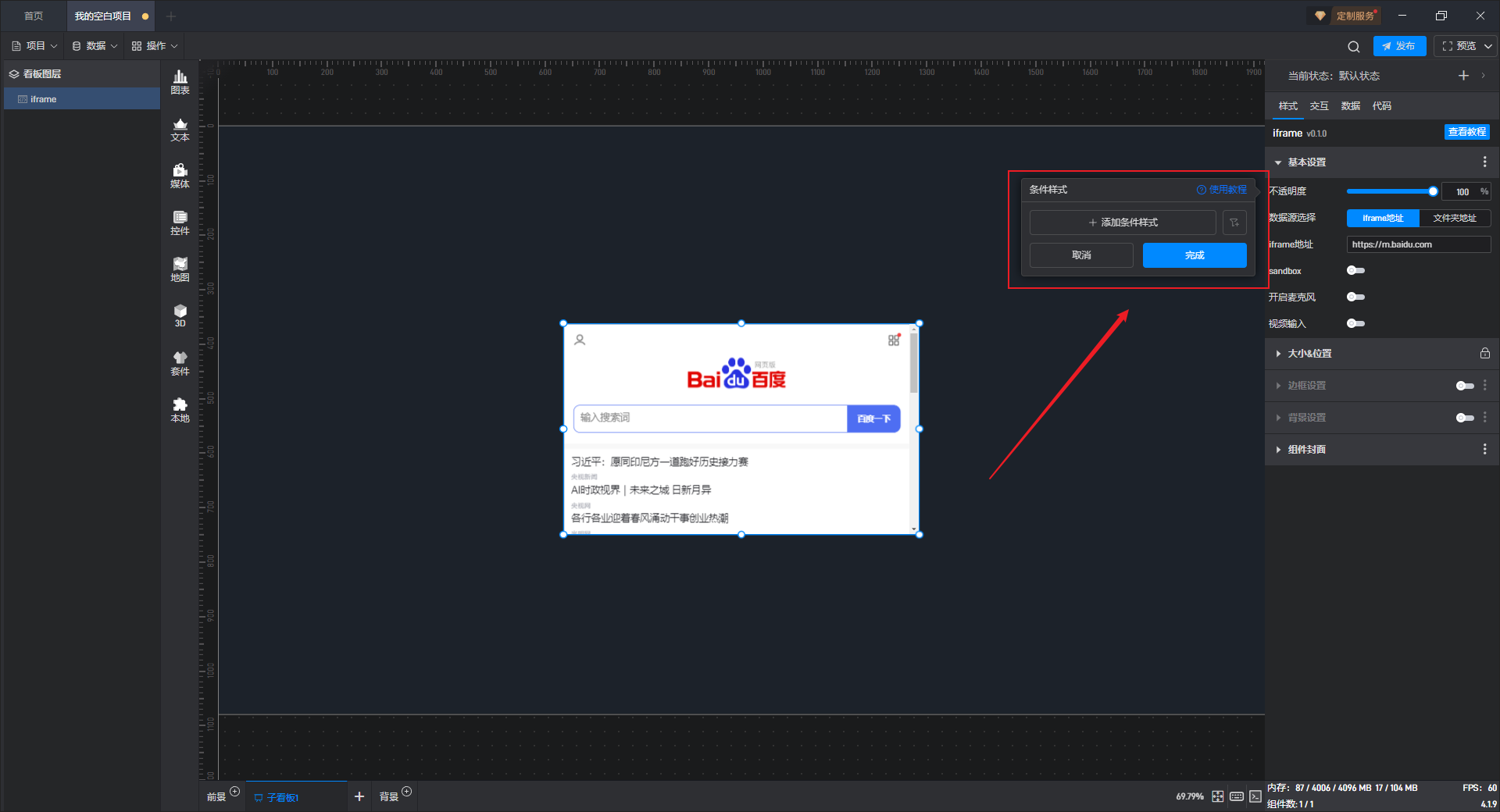Open the 套件 (kit) component panel

point(180,363)
